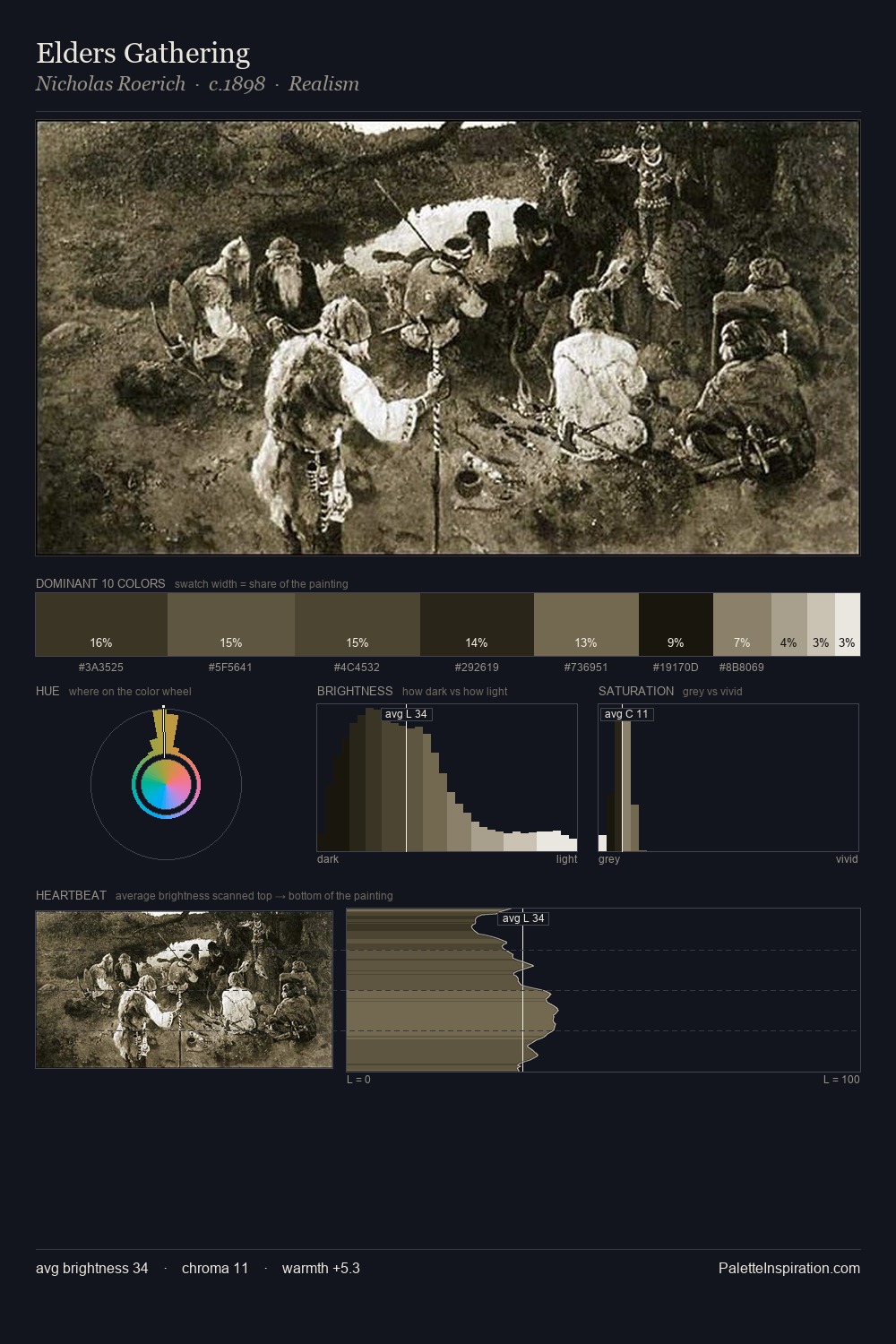
Task: Select the 9% swatch #19170D
Action: click(x=676, y=625)
